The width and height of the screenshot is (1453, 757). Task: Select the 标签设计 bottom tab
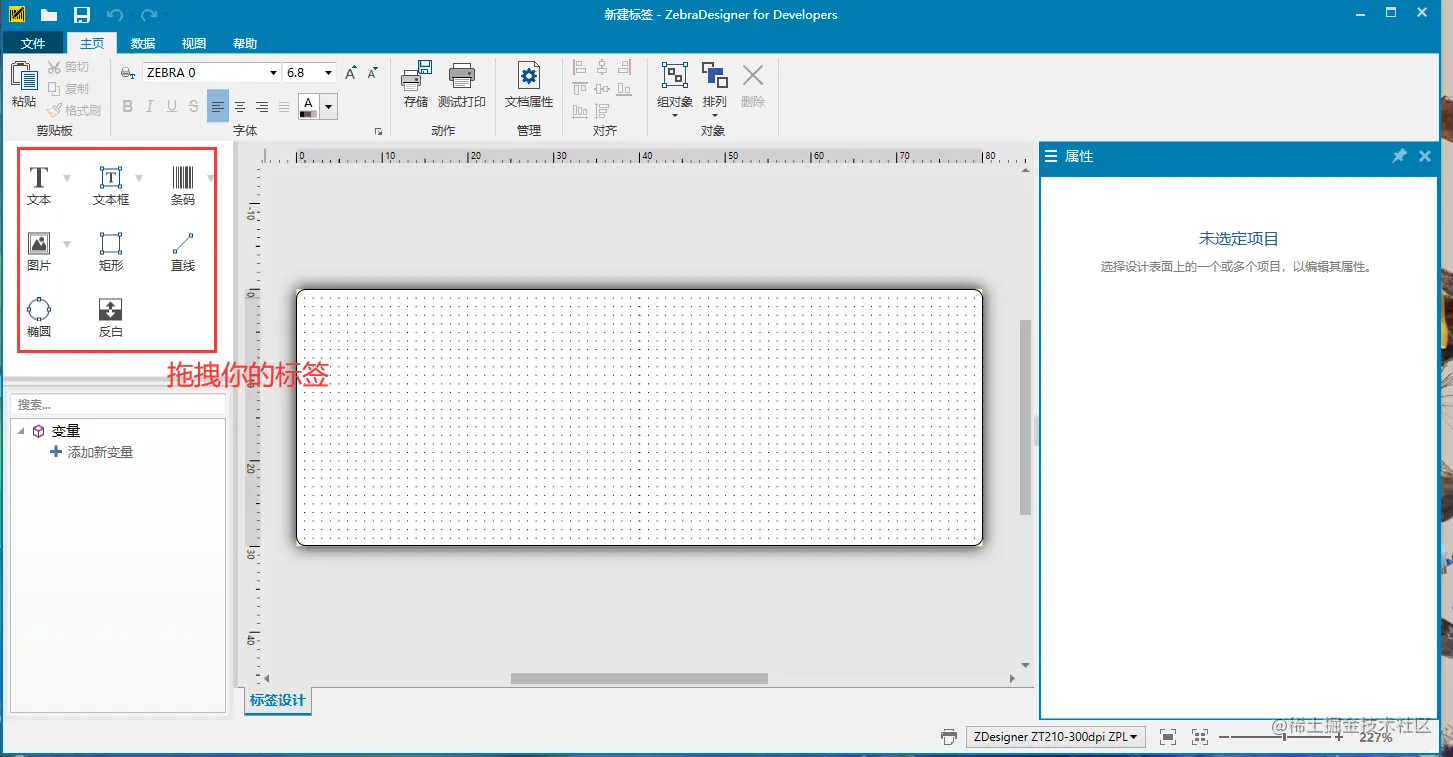point(278,700)
